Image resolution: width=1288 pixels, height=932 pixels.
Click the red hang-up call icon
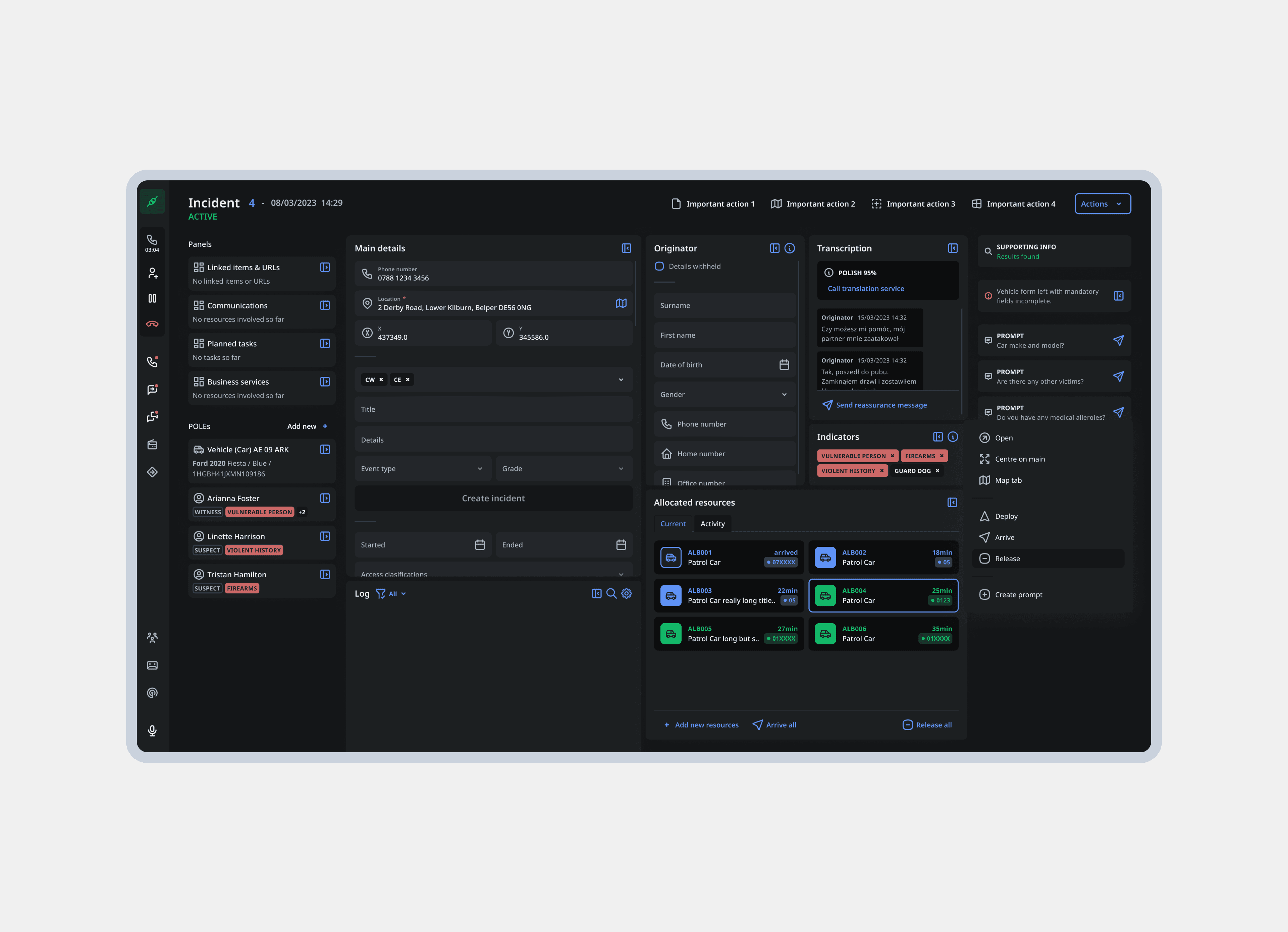point(152,324)
